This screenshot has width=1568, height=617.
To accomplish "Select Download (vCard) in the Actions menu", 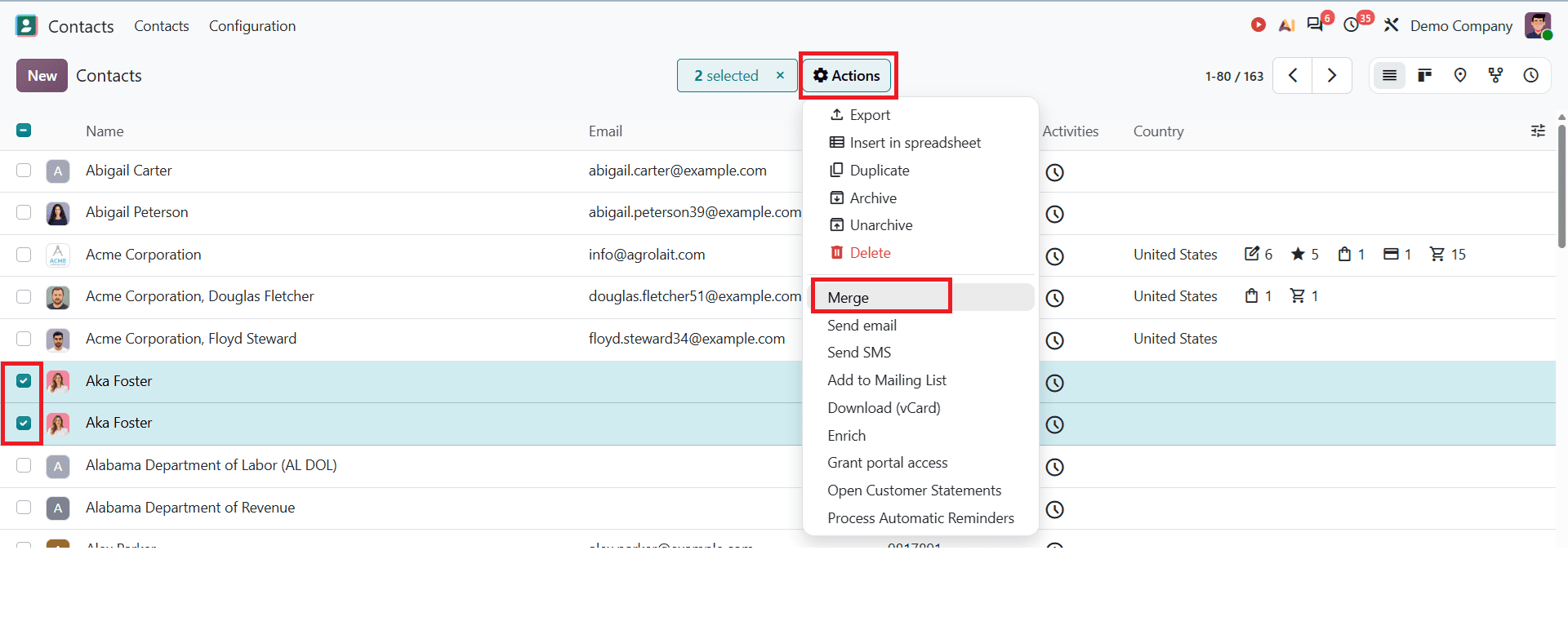I will (x=920, y=408).
